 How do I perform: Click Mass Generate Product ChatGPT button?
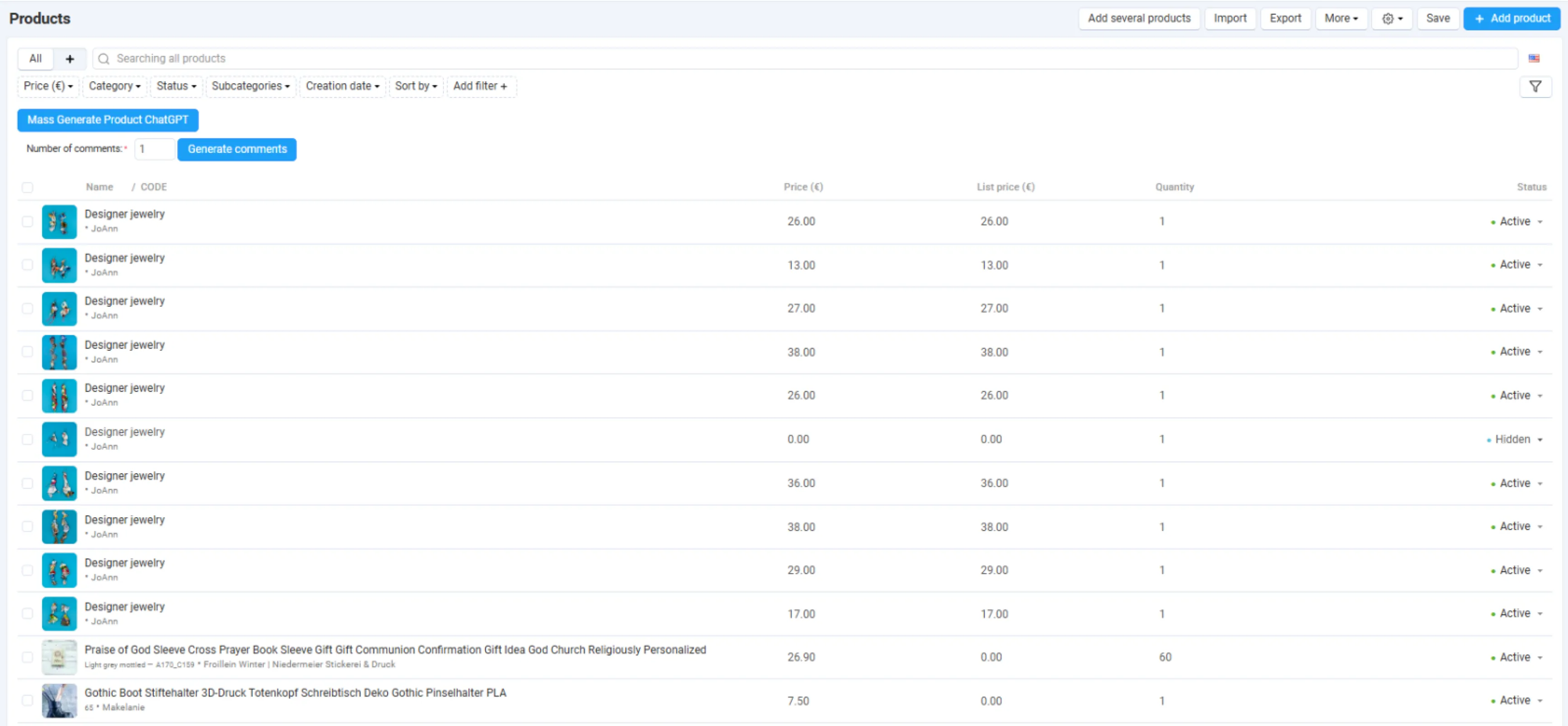coord(108,120)
